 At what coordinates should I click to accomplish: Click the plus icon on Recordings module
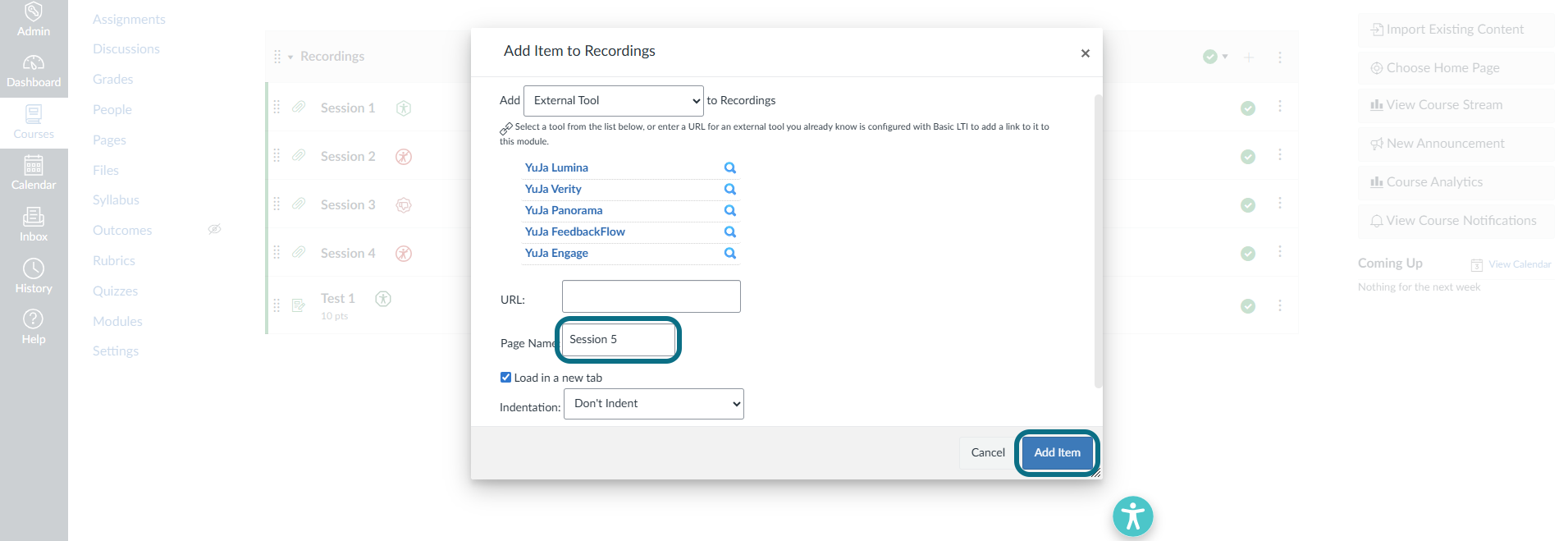pyautogui.click(x=1248, y=57)
